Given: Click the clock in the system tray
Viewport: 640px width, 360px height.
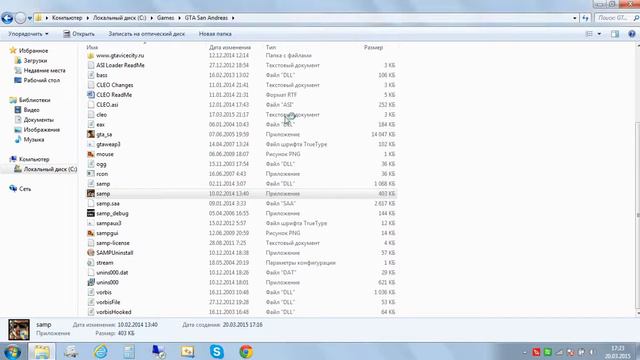Looking at the screenshot, I should point(618,352).
